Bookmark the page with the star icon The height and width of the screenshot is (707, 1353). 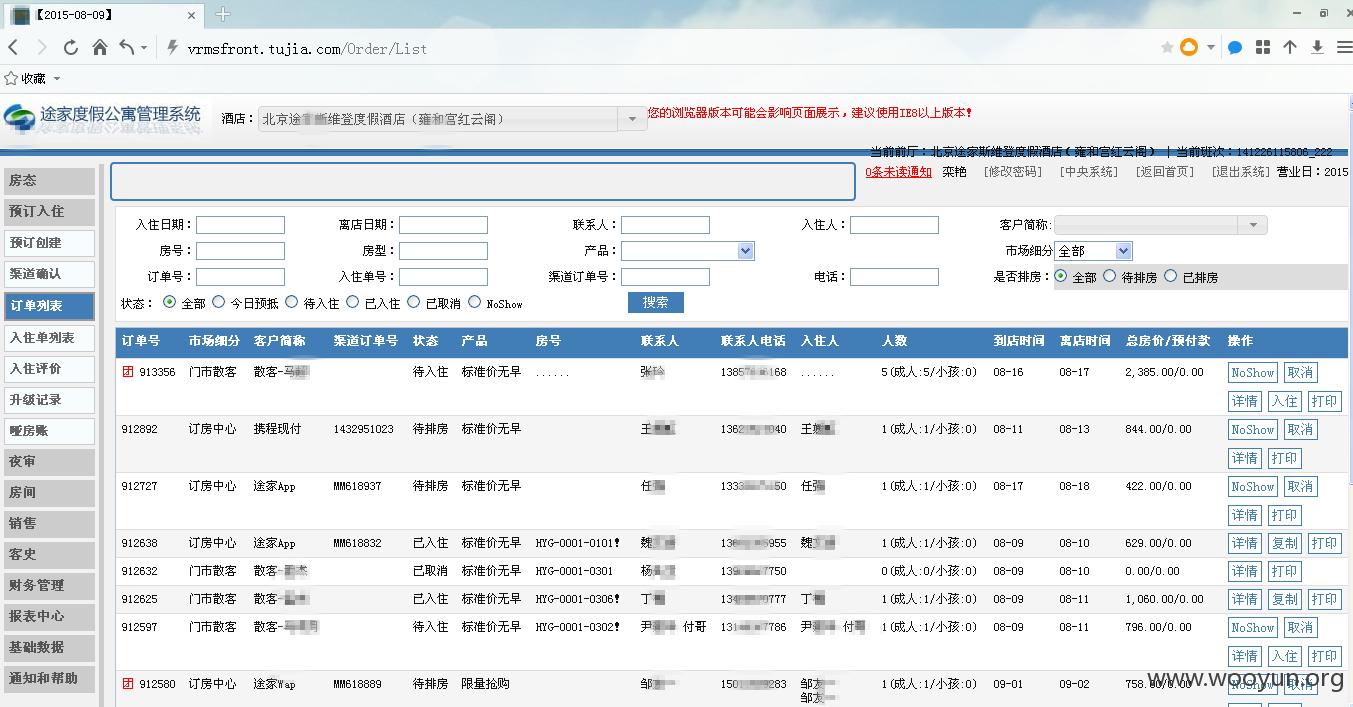tap(1167, 47)
